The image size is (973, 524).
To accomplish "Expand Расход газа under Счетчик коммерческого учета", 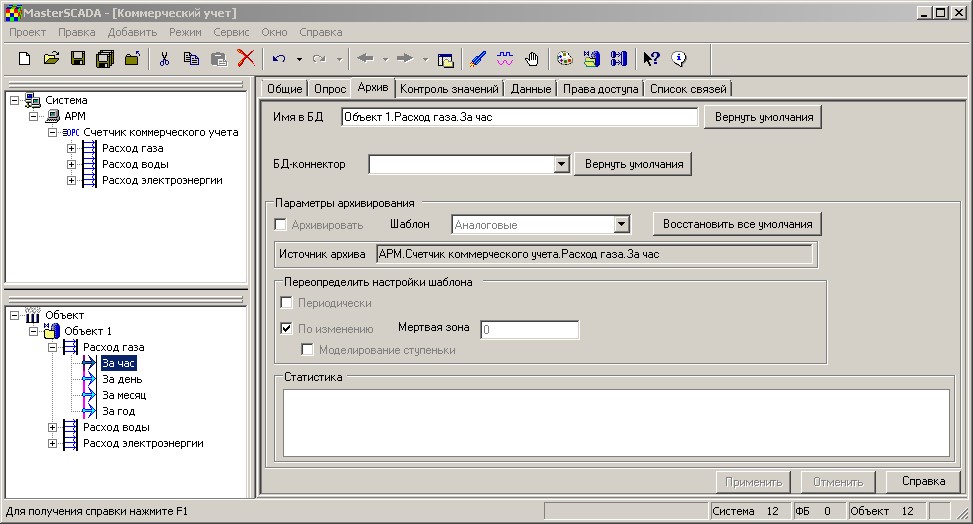I will (x=71, y=148).
